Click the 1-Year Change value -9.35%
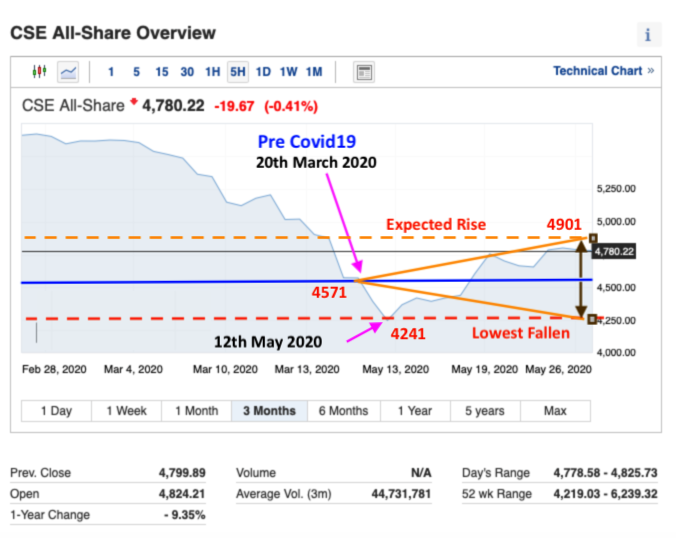Screen dimensions: 676x538 point(185,515)
